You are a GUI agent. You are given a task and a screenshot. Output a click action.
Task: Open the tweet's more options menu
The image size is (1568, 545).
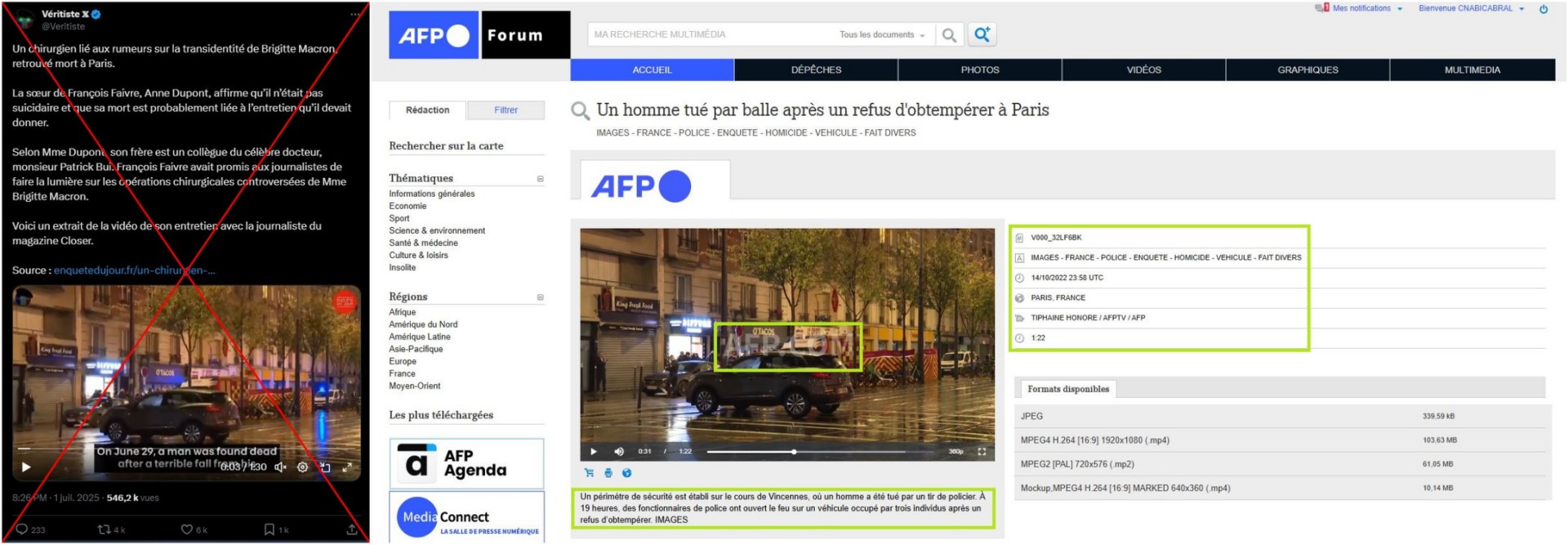click(354, 15)
